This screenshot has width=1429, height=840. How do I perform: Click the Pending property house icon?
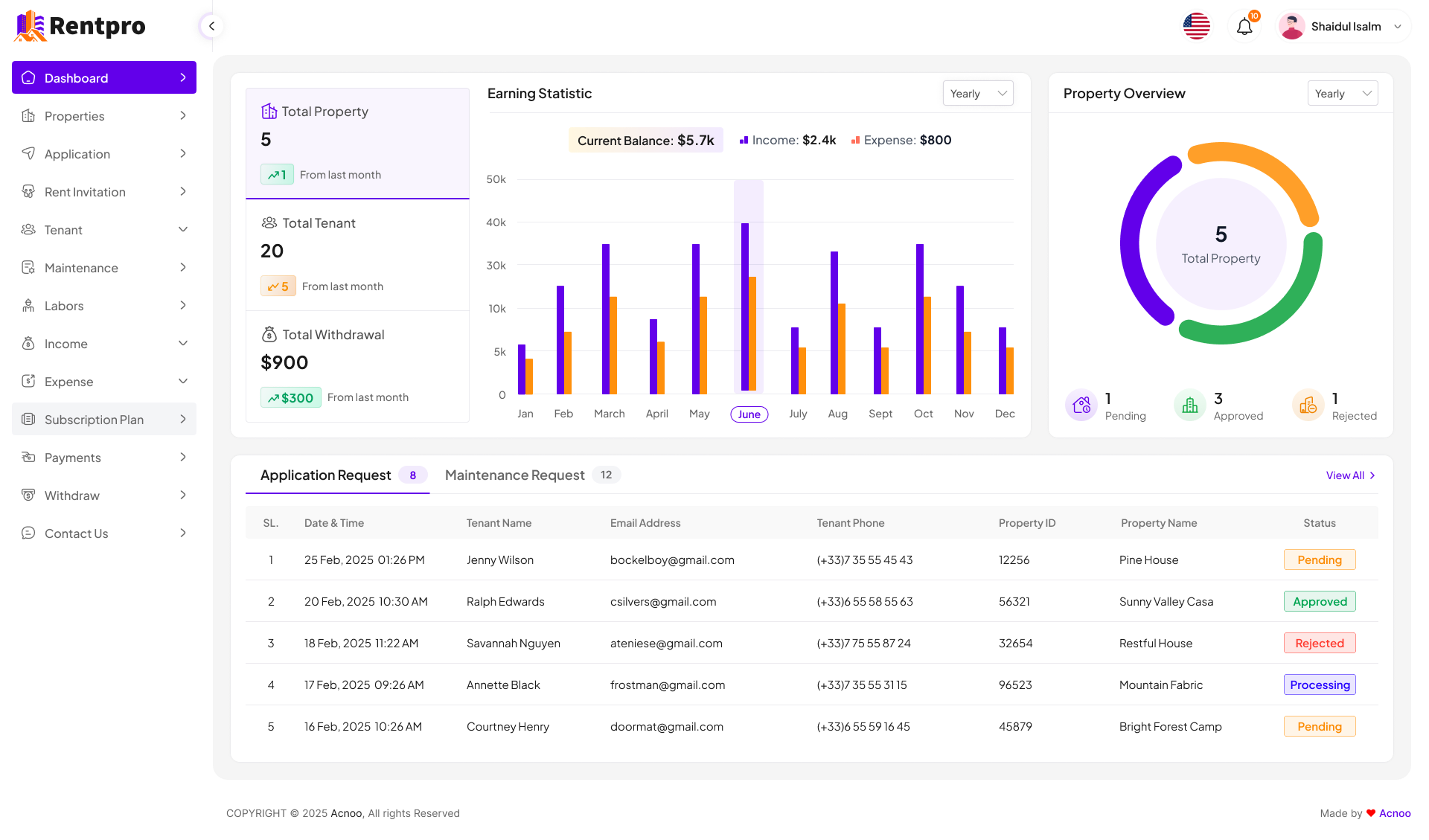click(1081, 405)
